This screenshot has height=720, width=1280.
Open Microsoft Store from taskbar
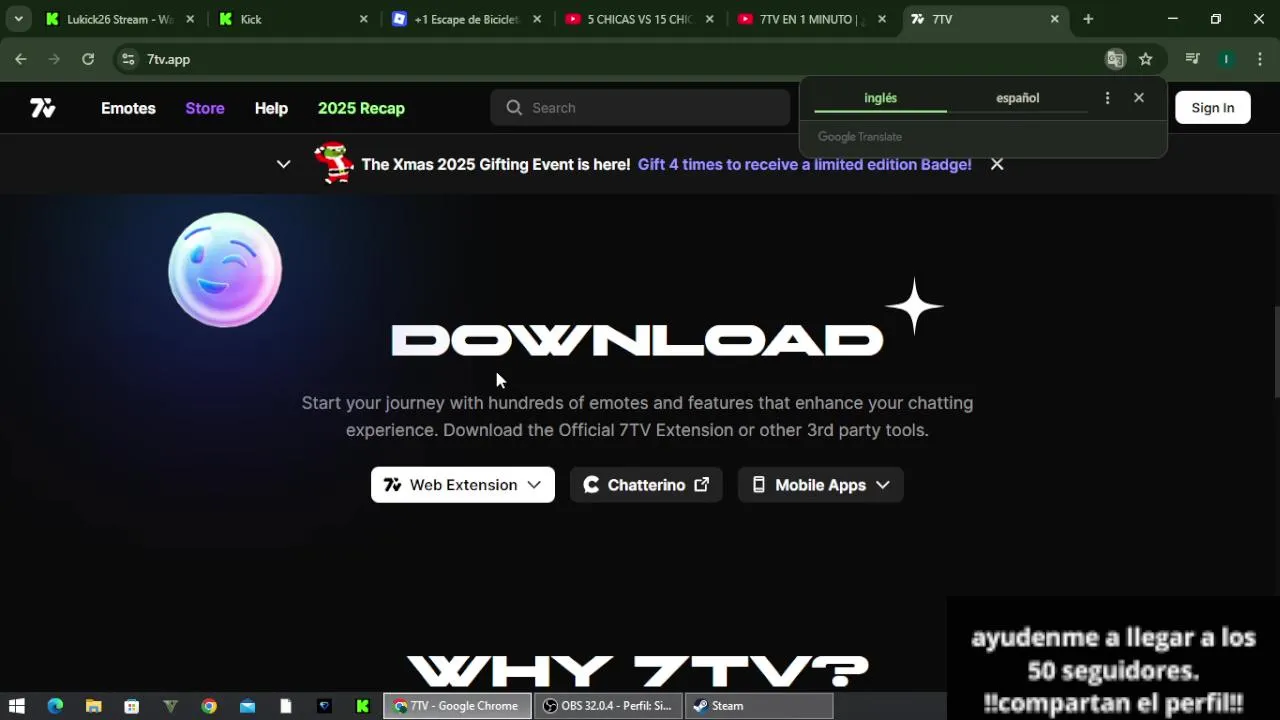pyautogui.click(x=131, y=706)
